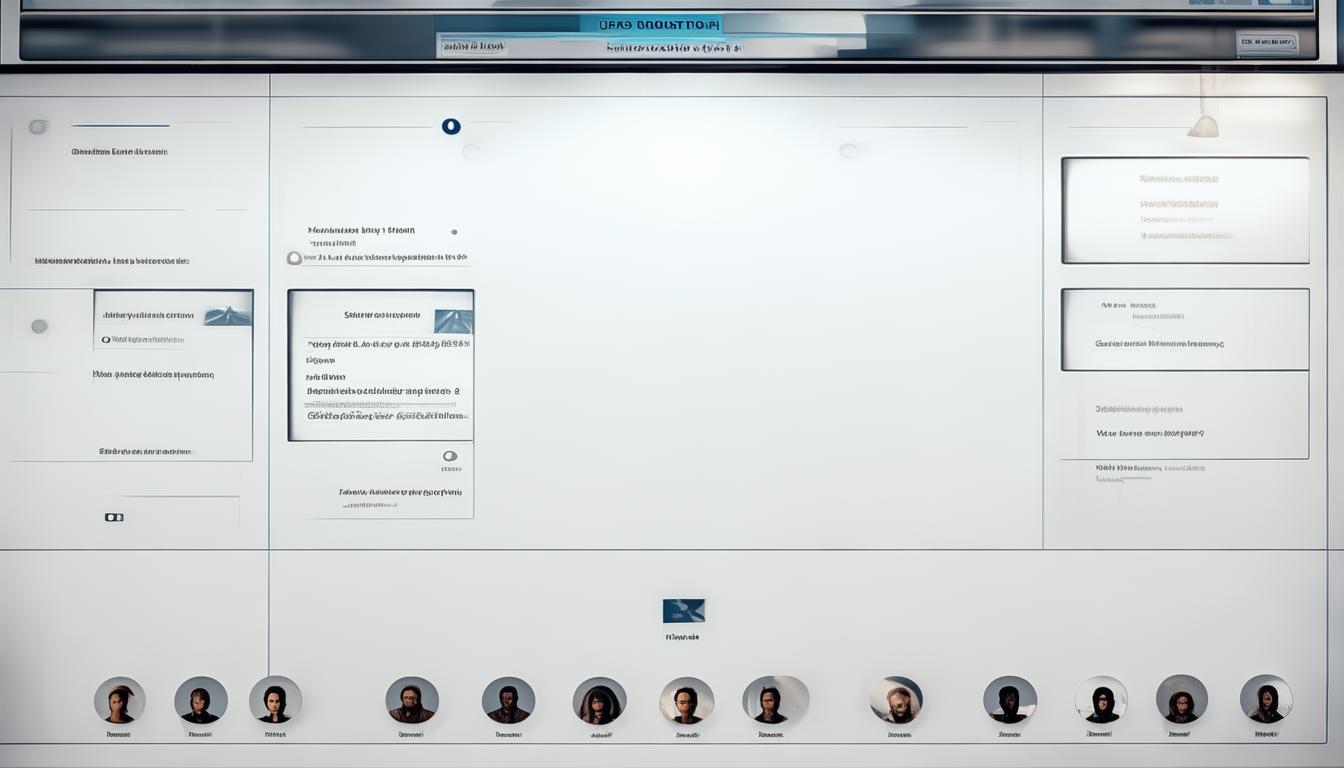This screenshot has height=768, width=1344.
Task: Select the far-right avatar in bottom row
Action: (1266, 699)
